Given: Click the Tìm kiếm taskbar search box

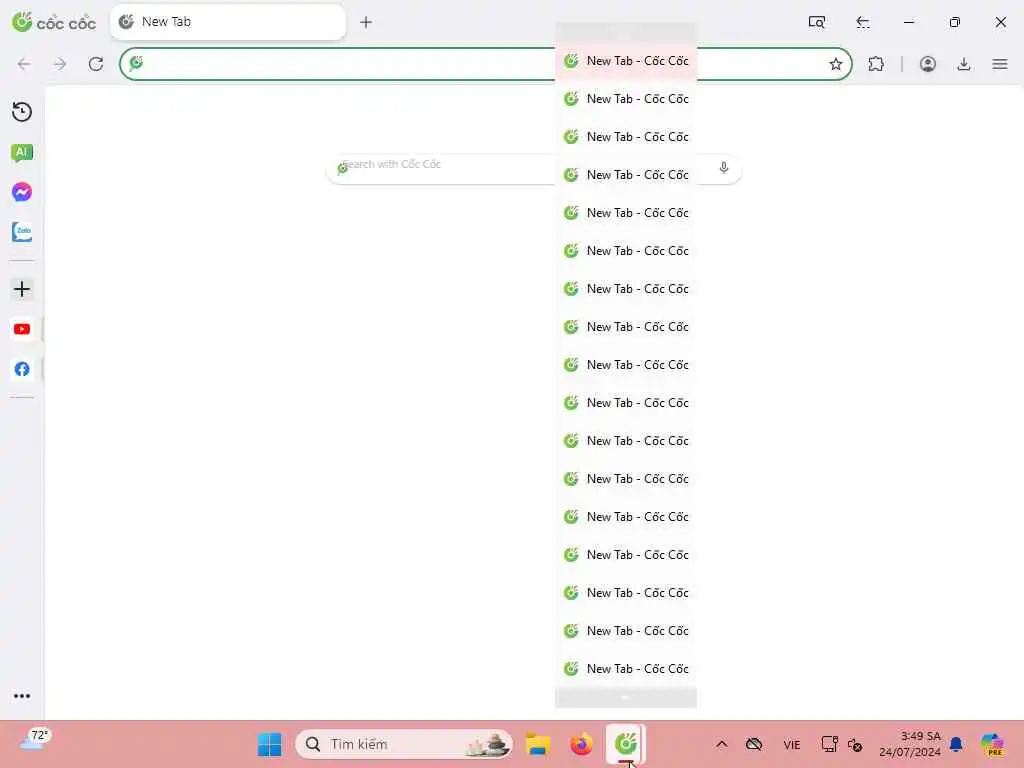Looking at the screenshot, I should tap(404, 744).
